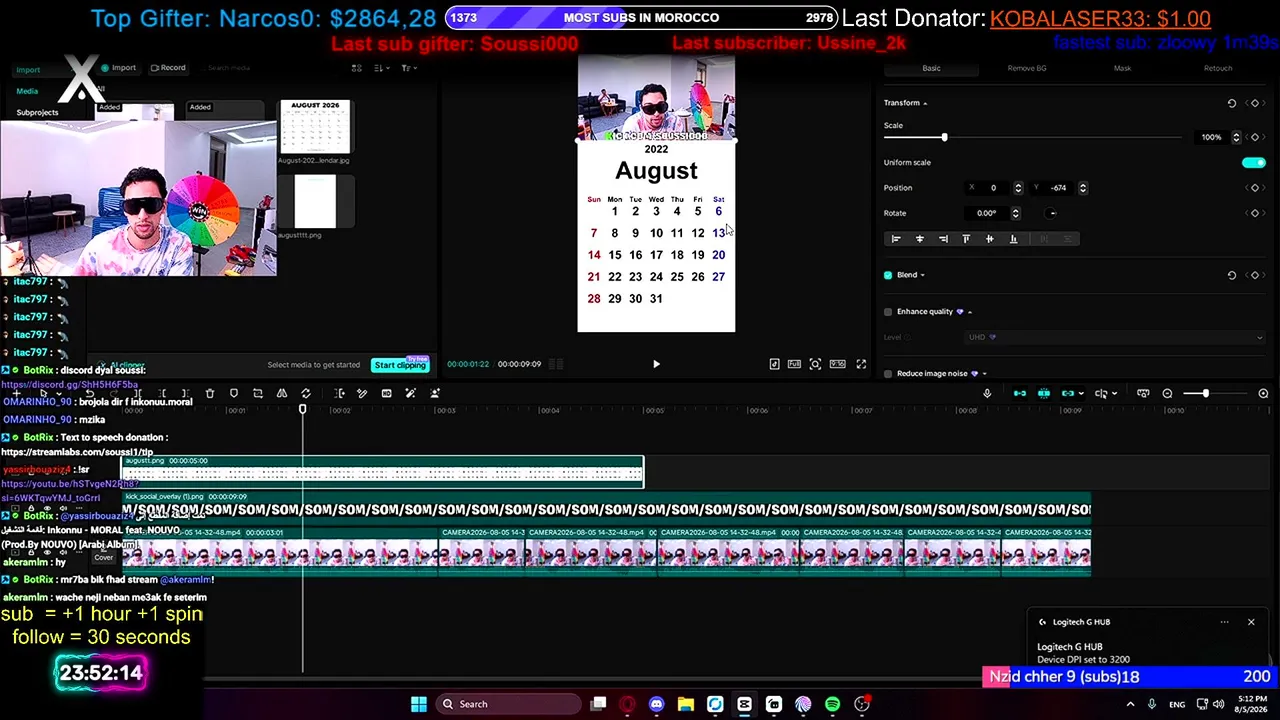Expand the Reduce image noise section
The image size is (1280, 720).
(984, 374)
